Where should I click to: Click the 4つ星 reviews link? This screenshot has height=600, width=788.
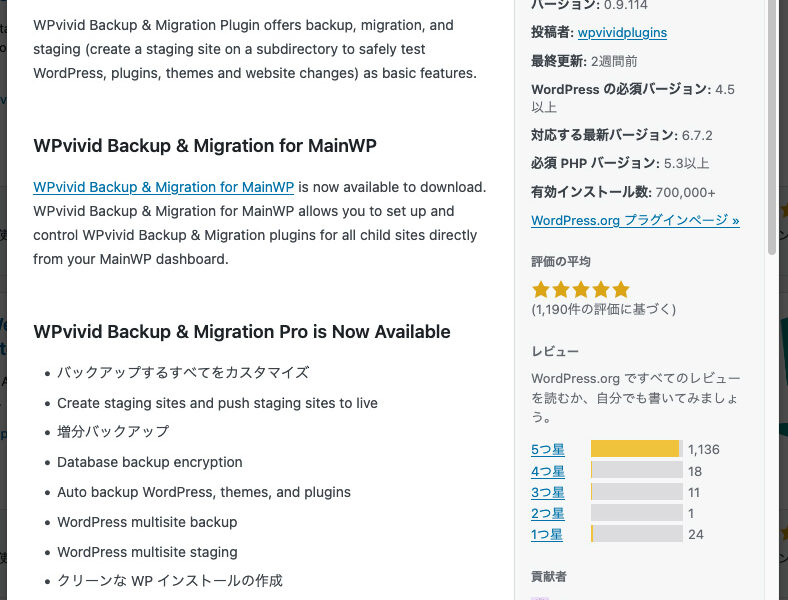pyautogui.click(x=548, y=471)
